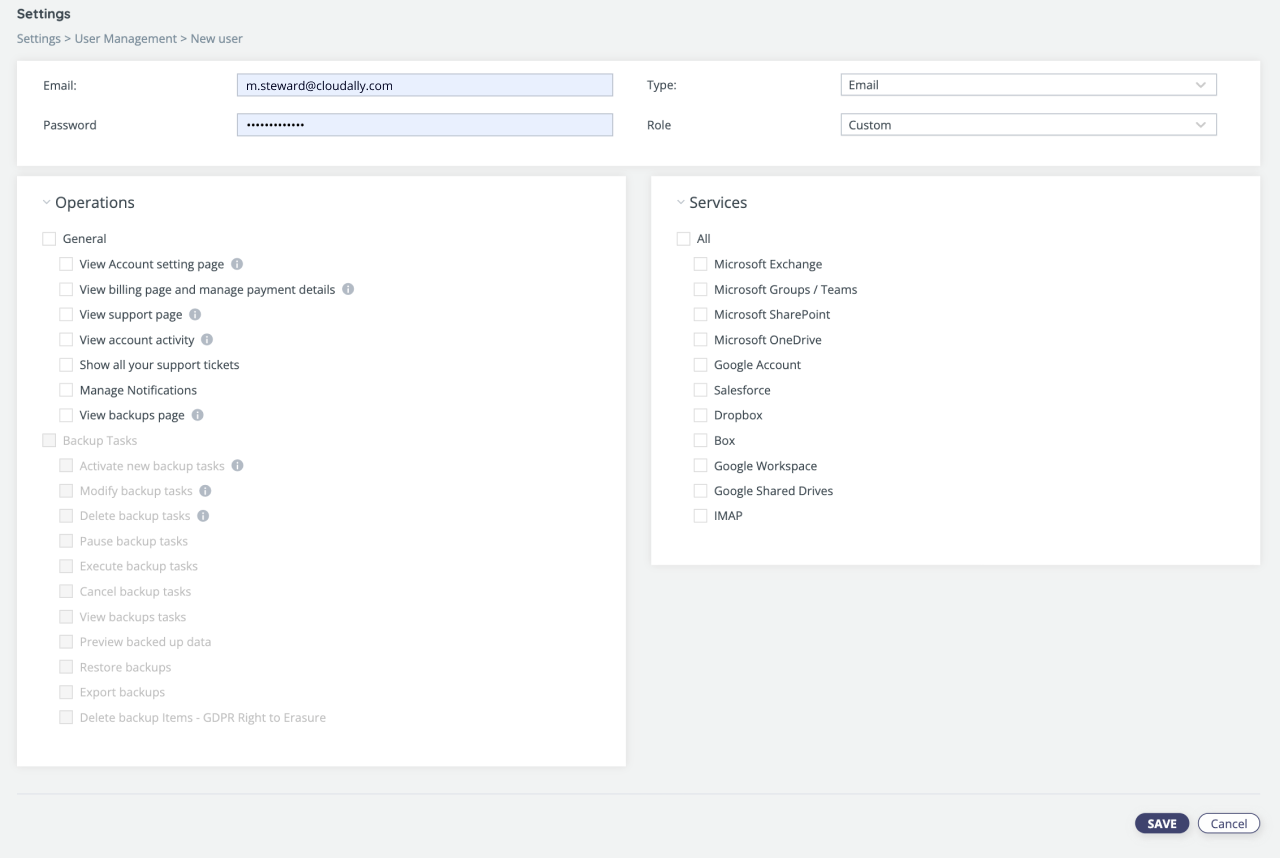Click info icon next to Delete backup tasks
The height and width of the screenshot is (858, 1280).
203,516
